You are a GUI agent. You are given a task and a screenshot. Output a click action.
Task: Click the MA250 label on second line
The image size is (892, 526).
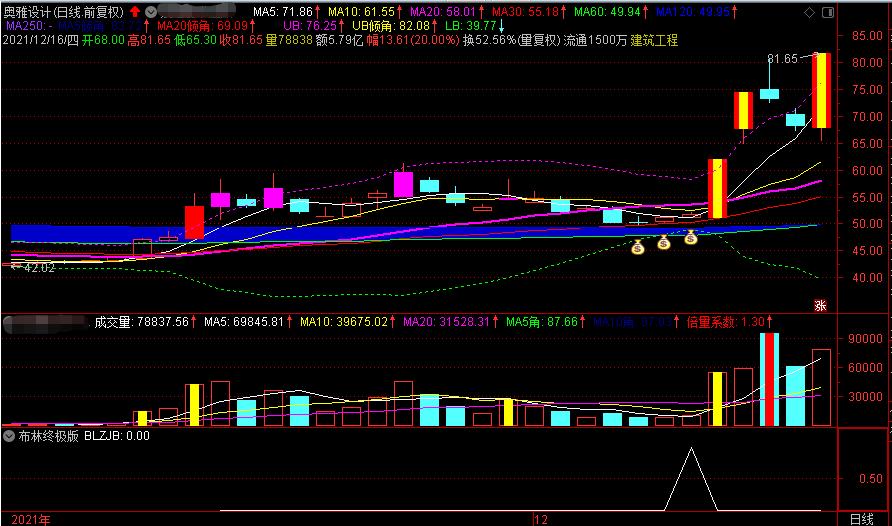28,26
